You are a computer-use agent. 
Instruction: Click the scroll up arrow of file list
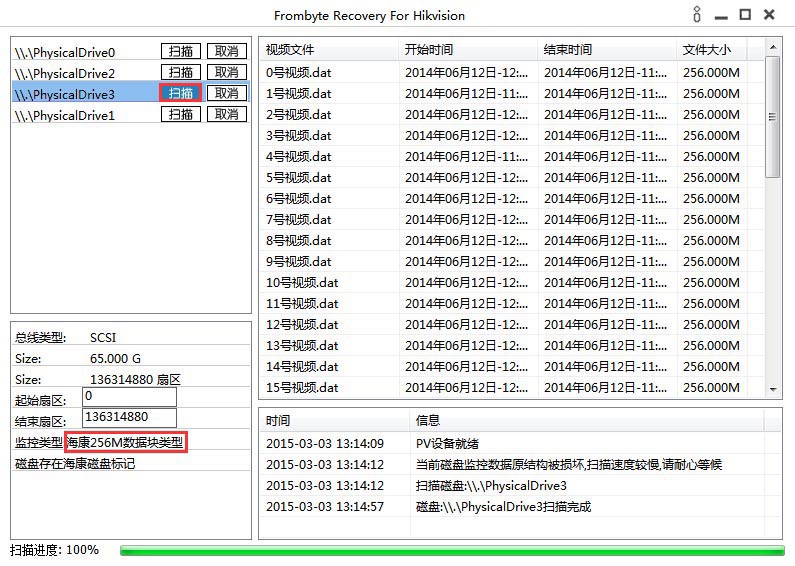773,47
